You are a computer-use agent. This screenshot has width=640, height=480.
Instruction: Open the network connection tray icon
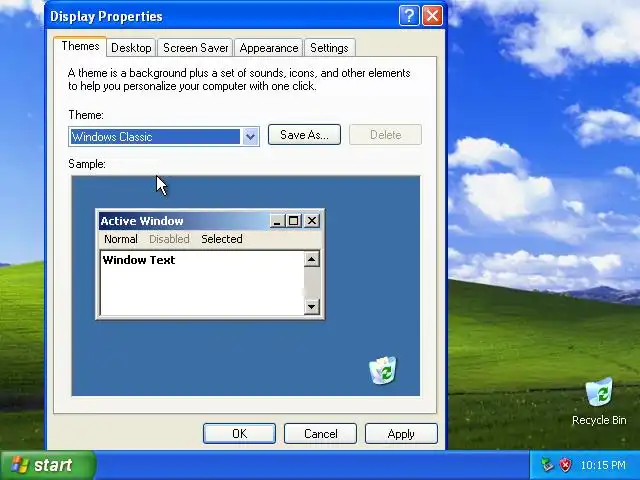click(547, 464)
